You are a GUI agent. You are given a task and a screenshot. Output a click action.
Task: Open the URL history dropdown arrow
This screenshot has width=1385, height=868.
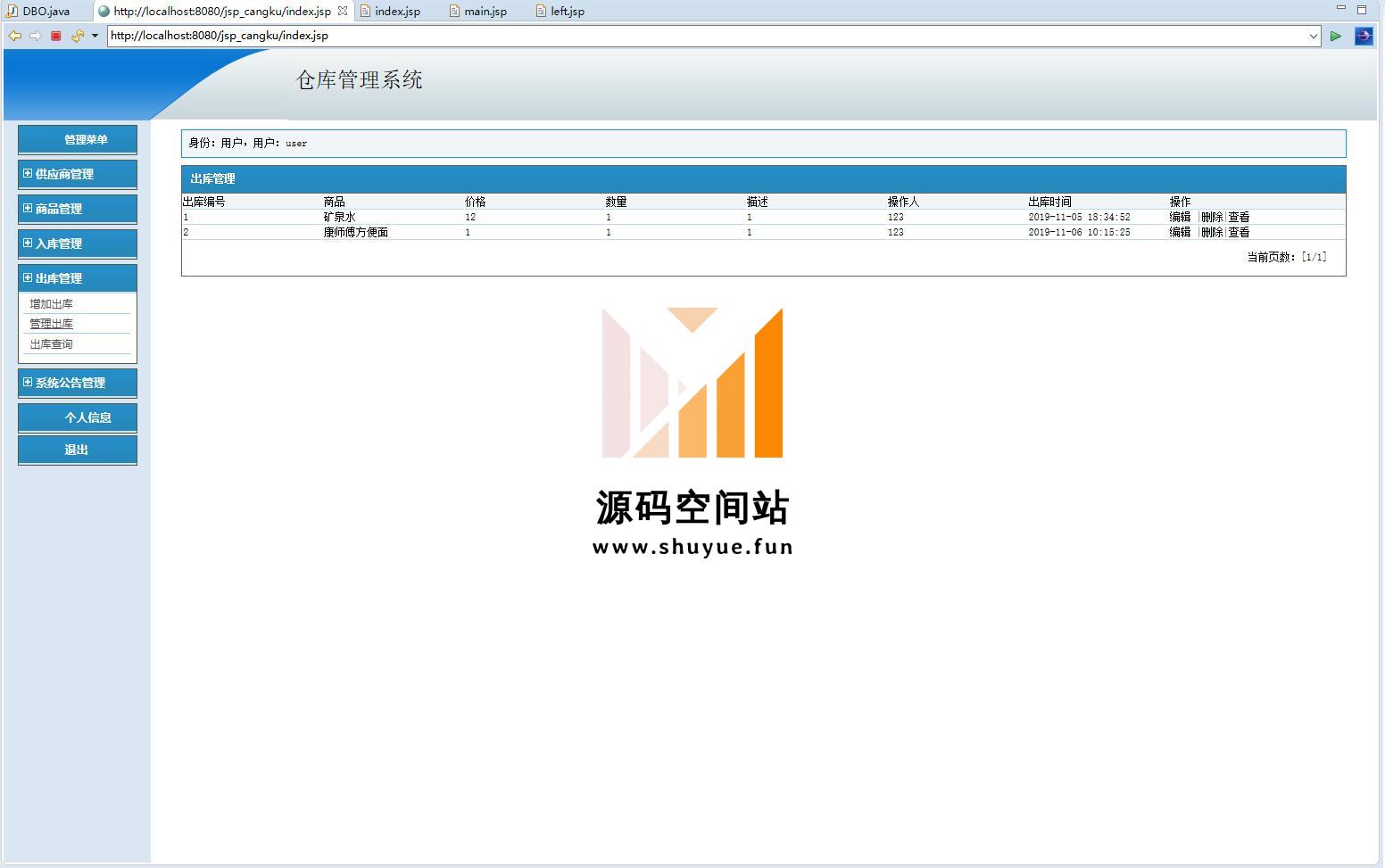click(x=1314, y=36)
